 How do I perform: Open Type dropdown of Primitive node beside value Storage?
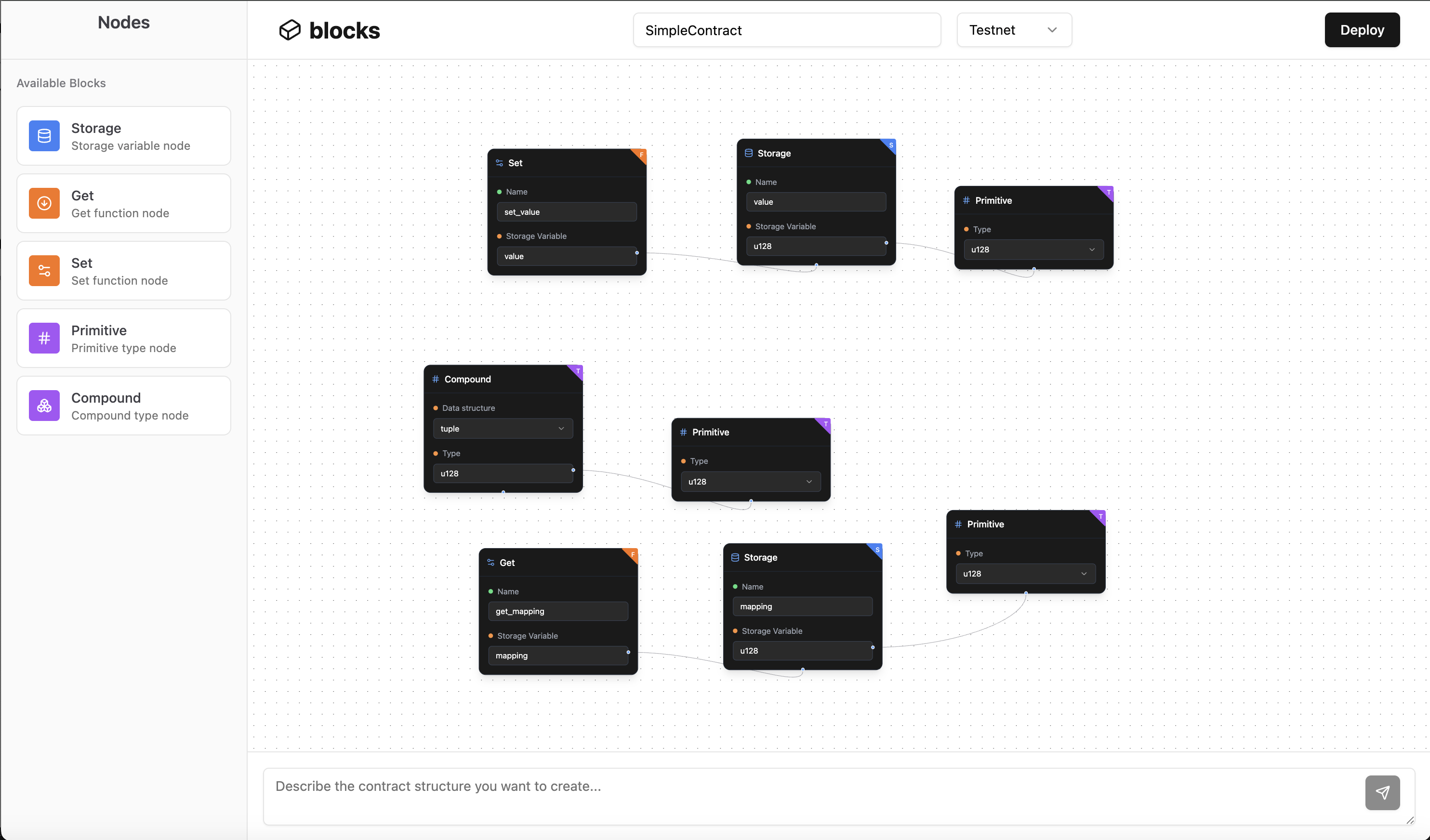pos(1033,249)
